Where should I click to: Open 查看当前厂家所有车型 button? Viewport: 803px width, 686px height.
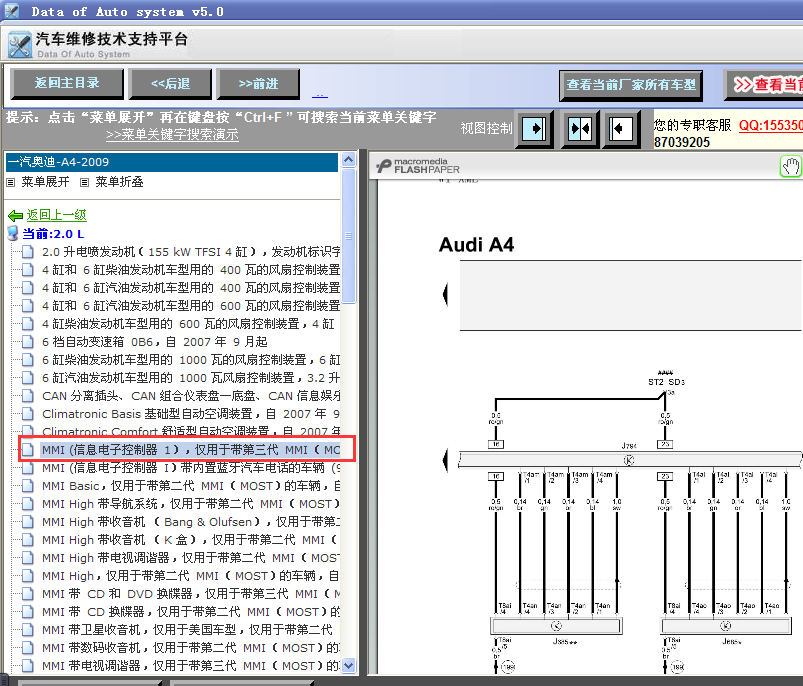coord(631,85)
